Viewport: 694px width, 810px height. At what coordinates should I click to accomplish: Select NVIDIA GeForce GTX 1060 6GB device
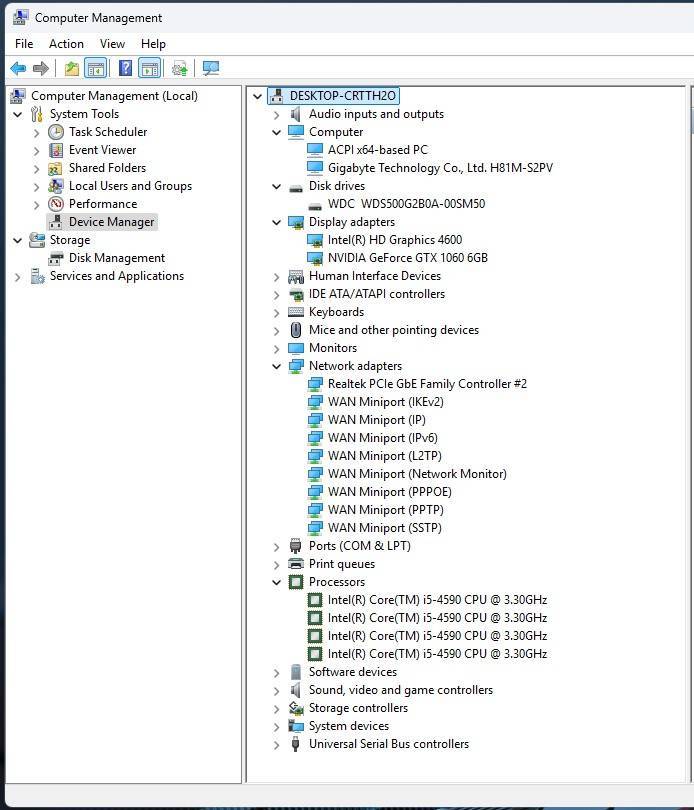pos(407,258)
